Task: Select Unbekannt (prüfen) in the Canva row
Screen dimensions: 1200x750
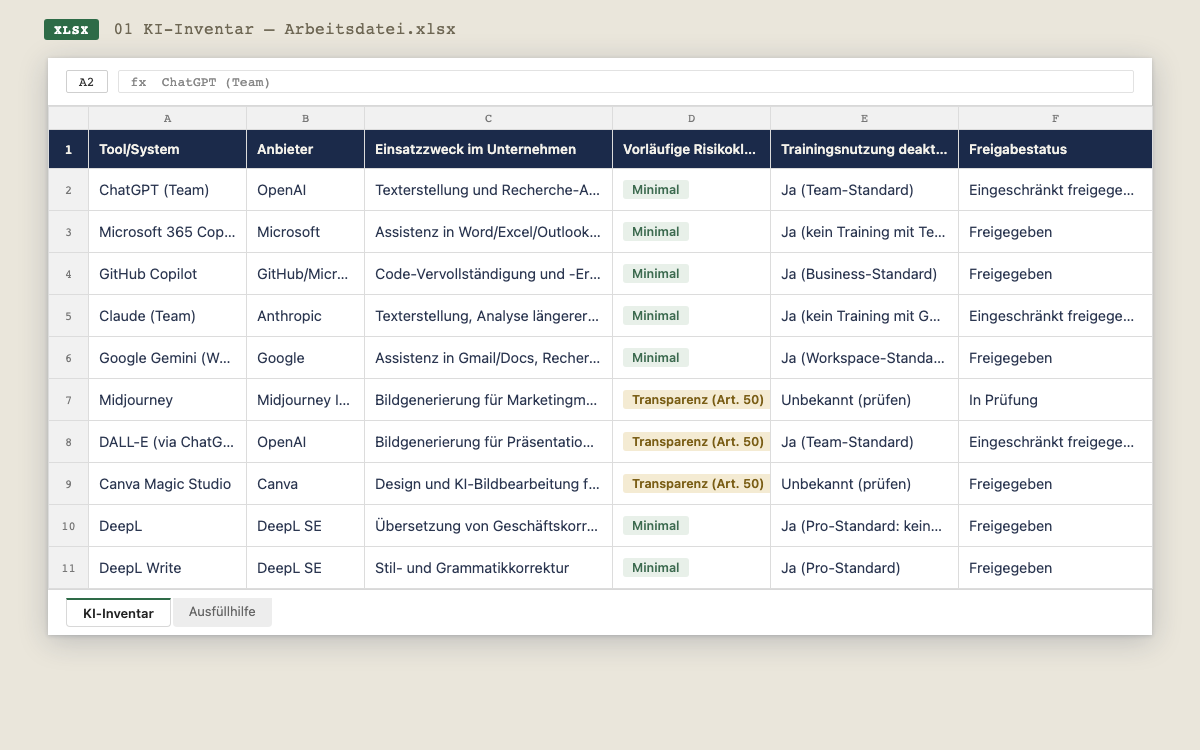Action: [864, 484]
